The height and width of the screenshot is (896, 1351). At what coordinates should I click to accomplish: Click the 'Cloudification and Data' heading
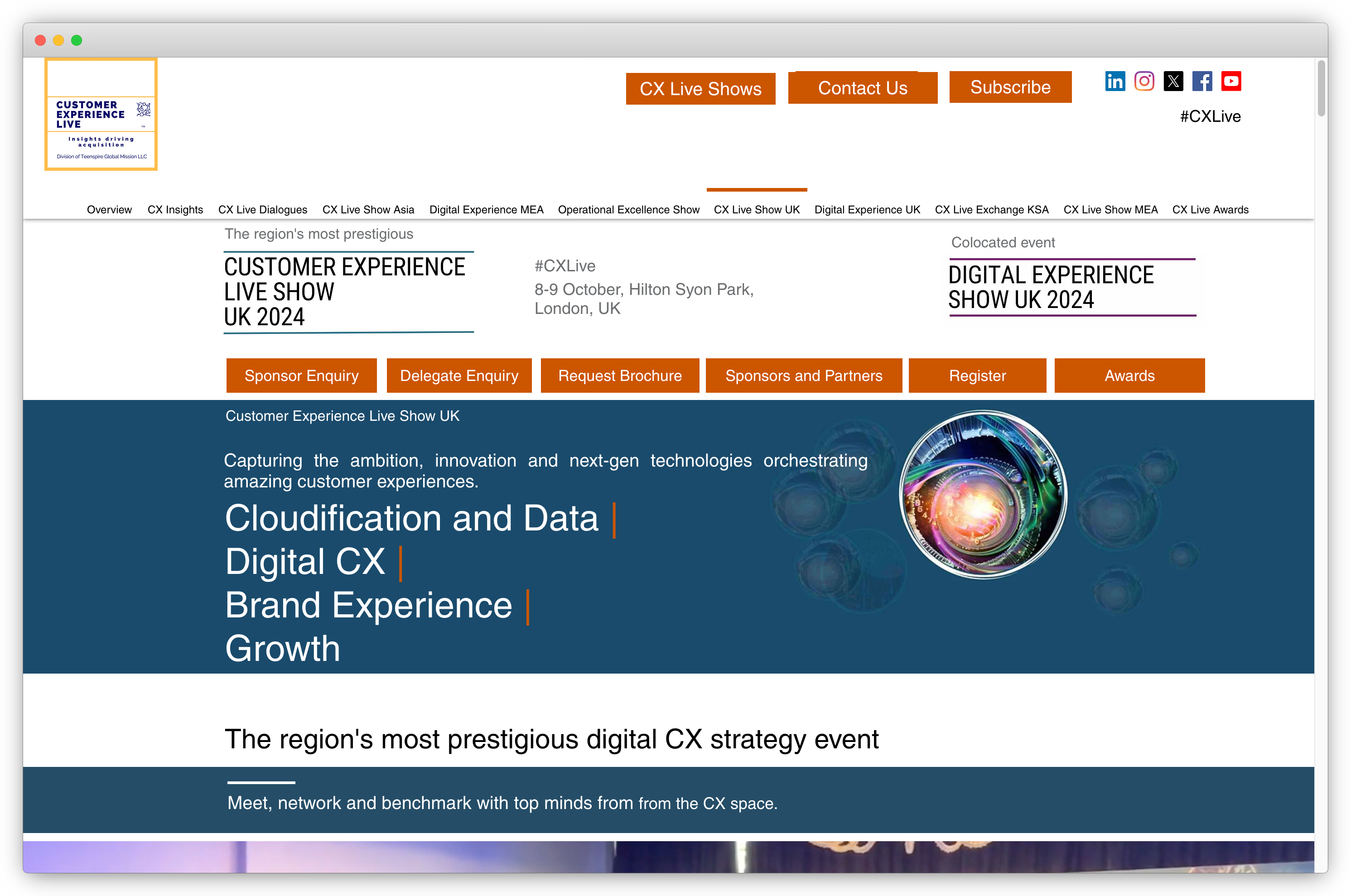click(x=411, y=518)
